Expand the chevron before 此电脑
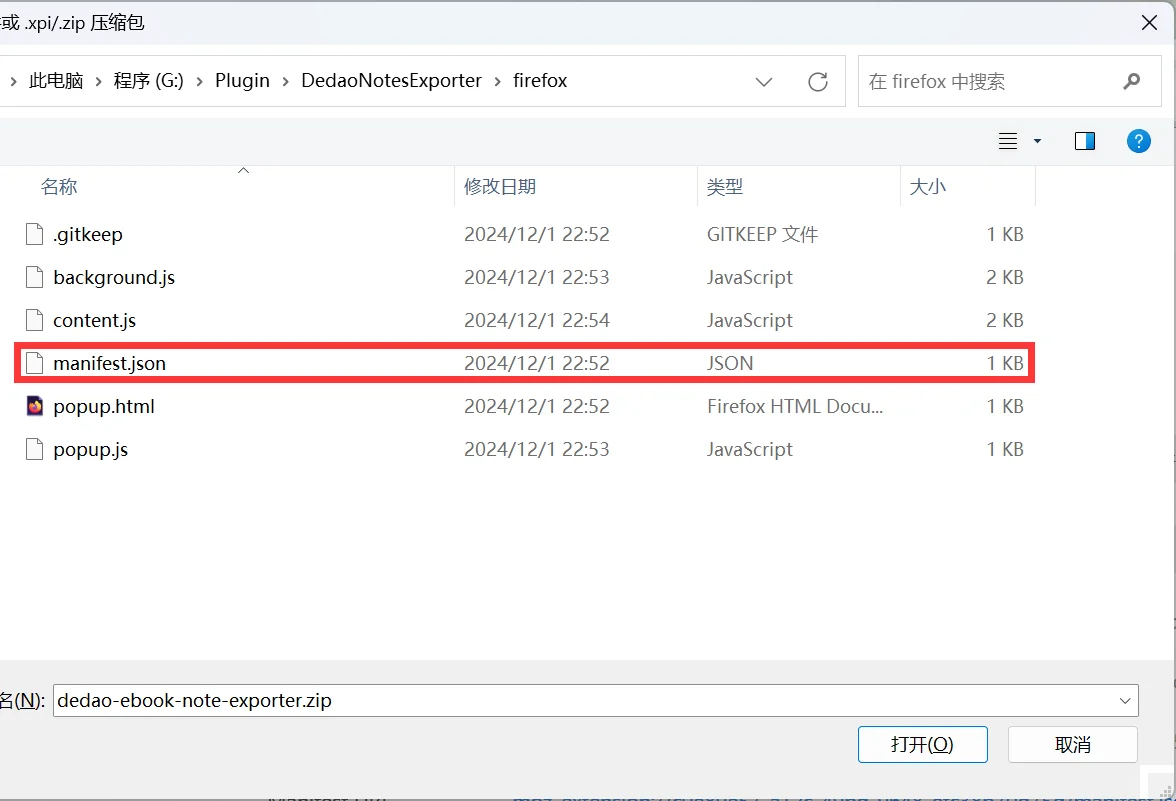Image resolution: width=1176 pixels, height=801 pixels. coord(13,81)
